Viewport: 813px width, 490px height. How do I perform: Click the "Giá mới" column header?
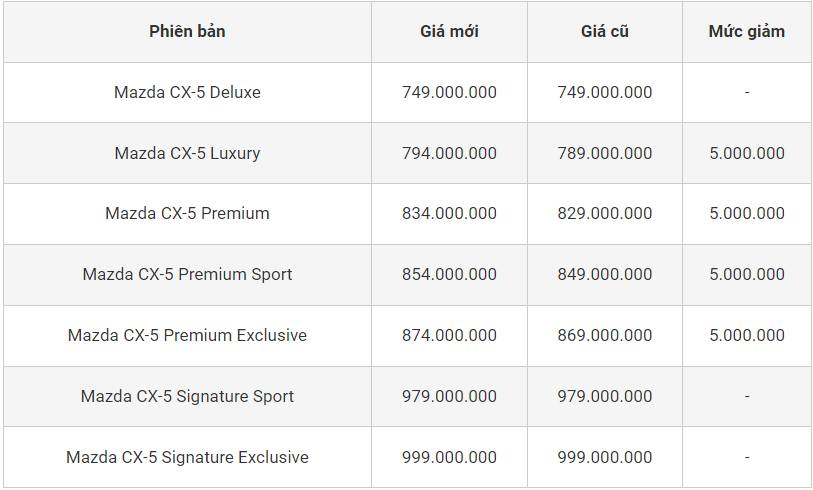(449, 31)
